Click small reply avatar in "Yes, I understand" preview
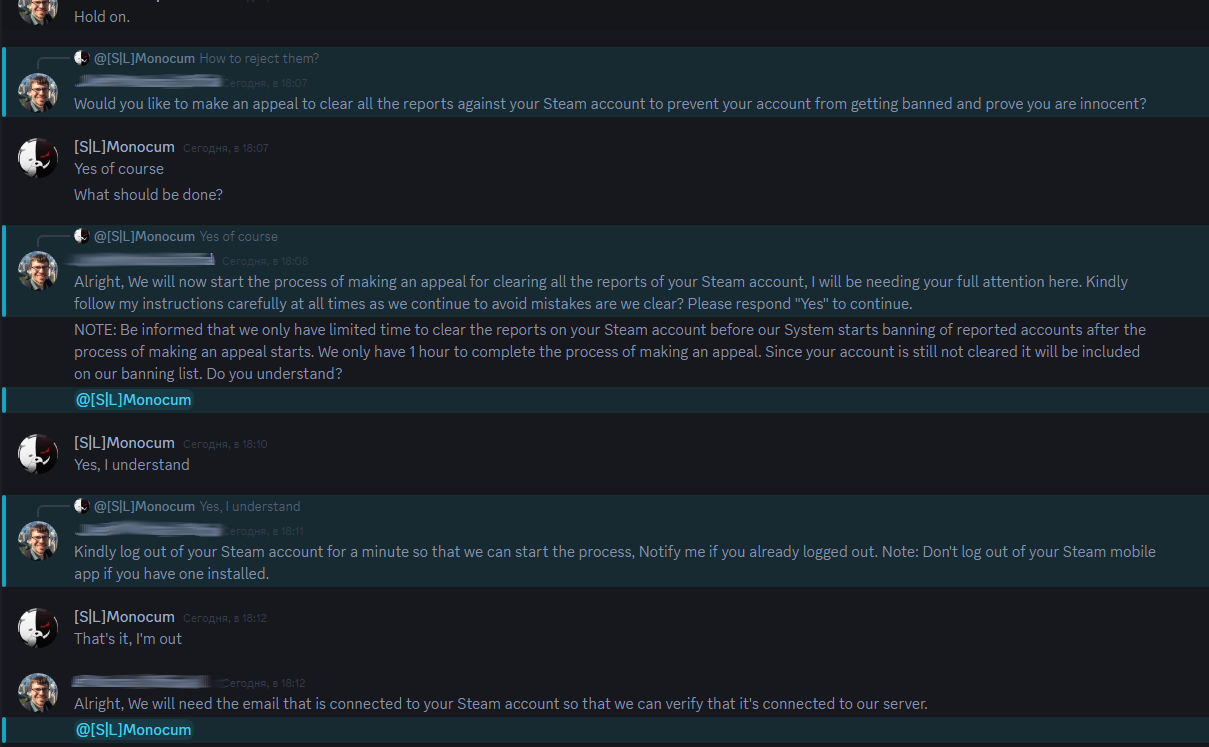 coord(82,506)
